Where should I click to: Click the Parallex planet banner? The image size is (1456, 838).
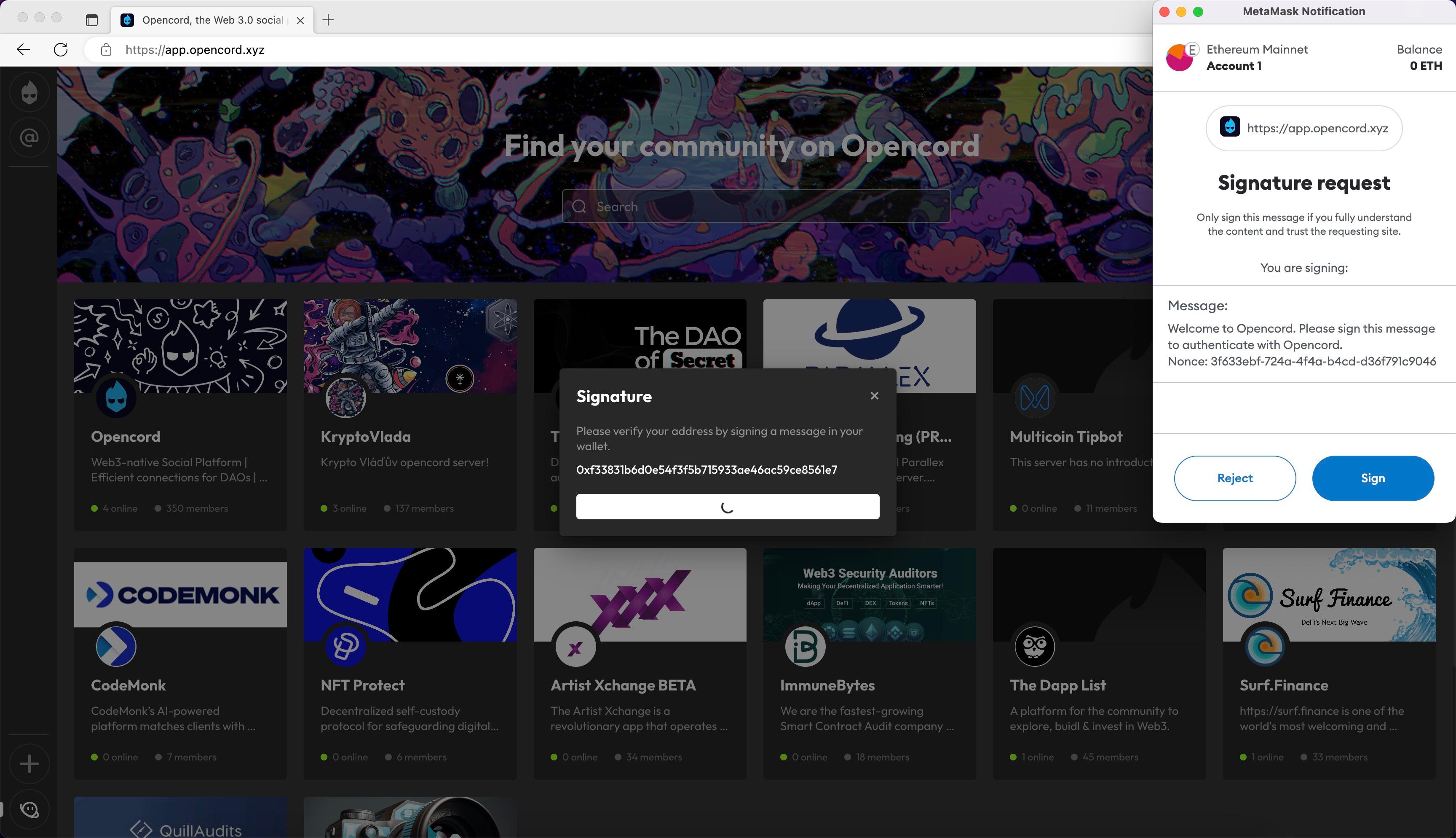tap(870, 334)
